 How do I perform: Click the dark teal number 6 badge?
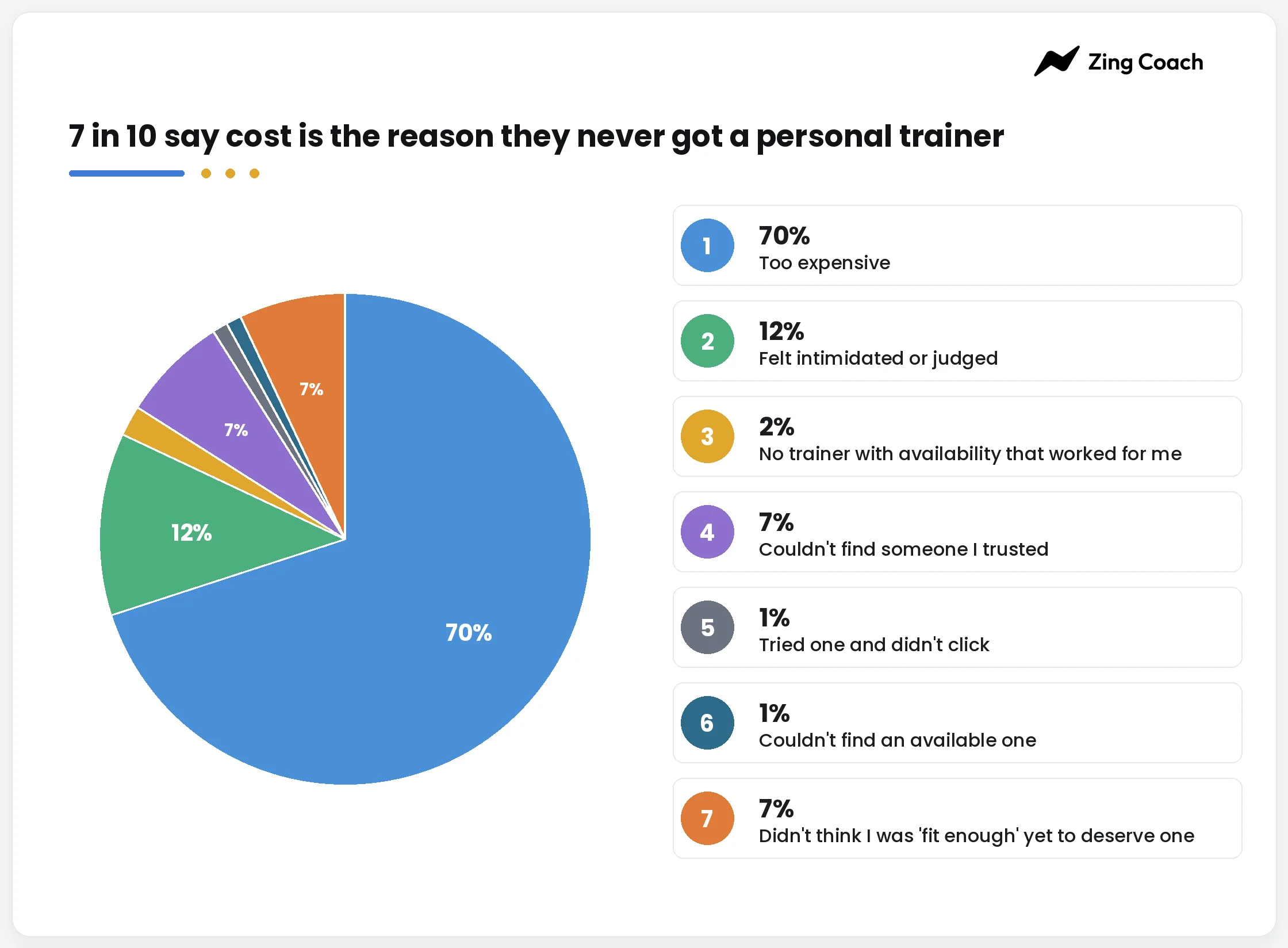(x=707, y=723)
